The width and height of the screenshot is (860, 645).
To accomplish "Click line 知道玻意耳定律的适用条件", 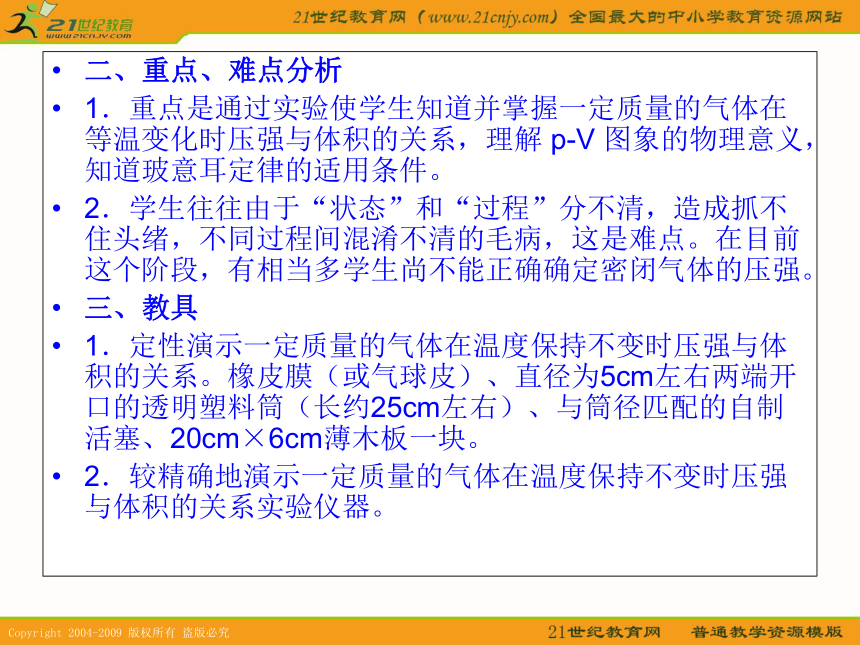I will 264,169.
